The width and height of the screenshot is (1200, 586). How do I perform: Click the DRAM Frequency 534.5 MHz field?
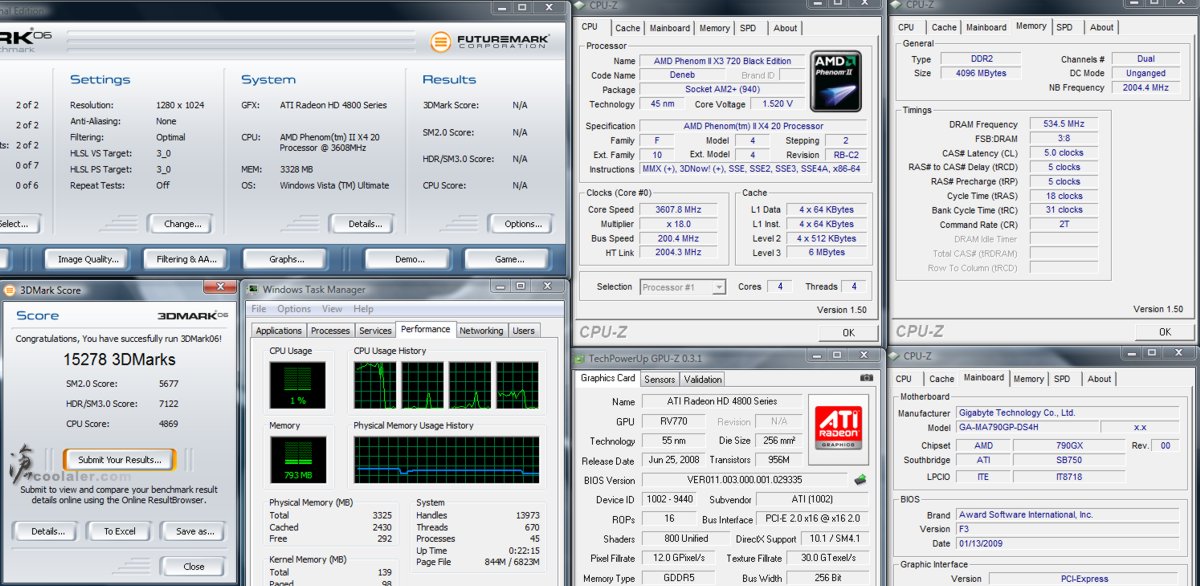1062,124
